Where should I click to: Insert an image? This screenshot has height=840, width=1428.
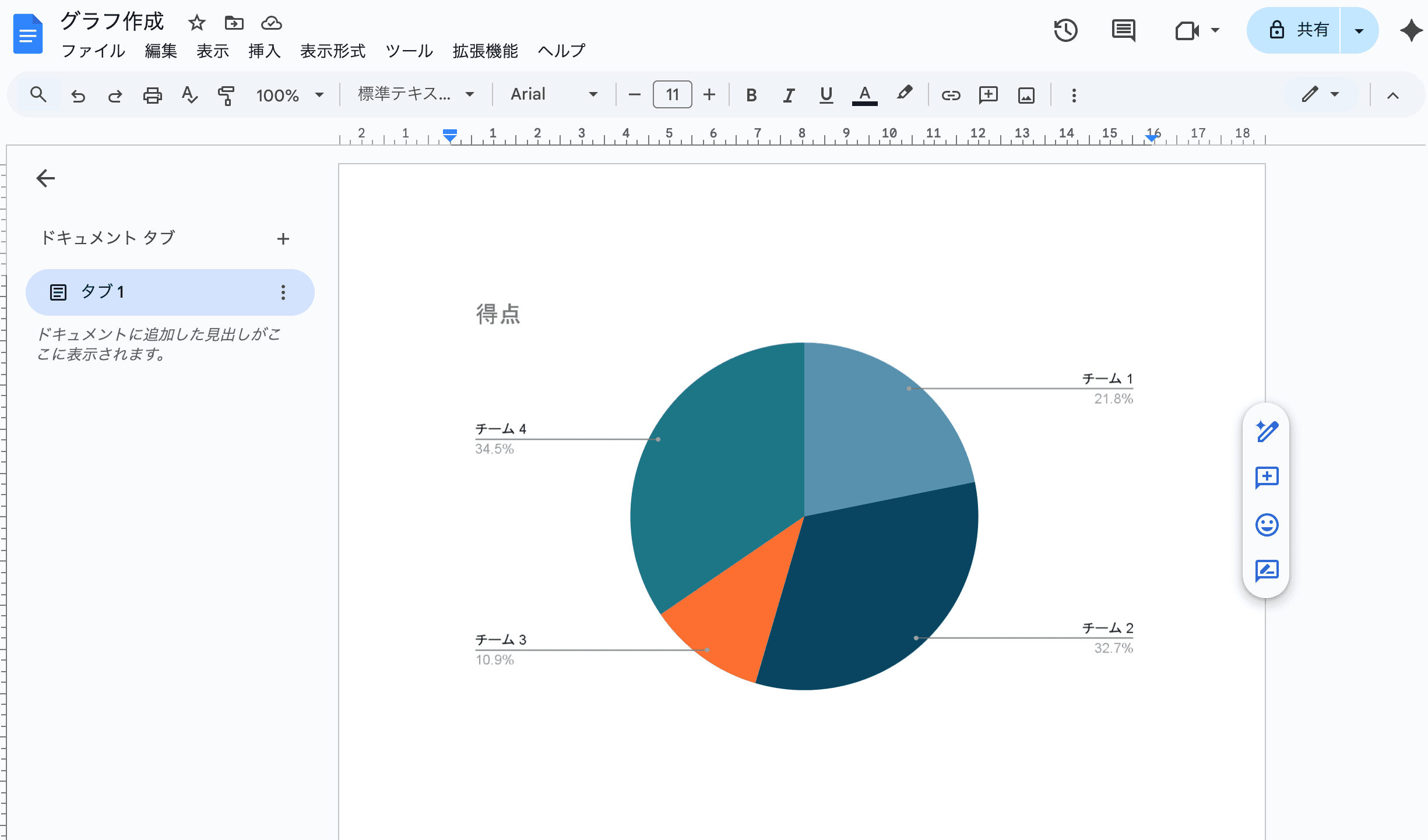[x=1026, y=94]
